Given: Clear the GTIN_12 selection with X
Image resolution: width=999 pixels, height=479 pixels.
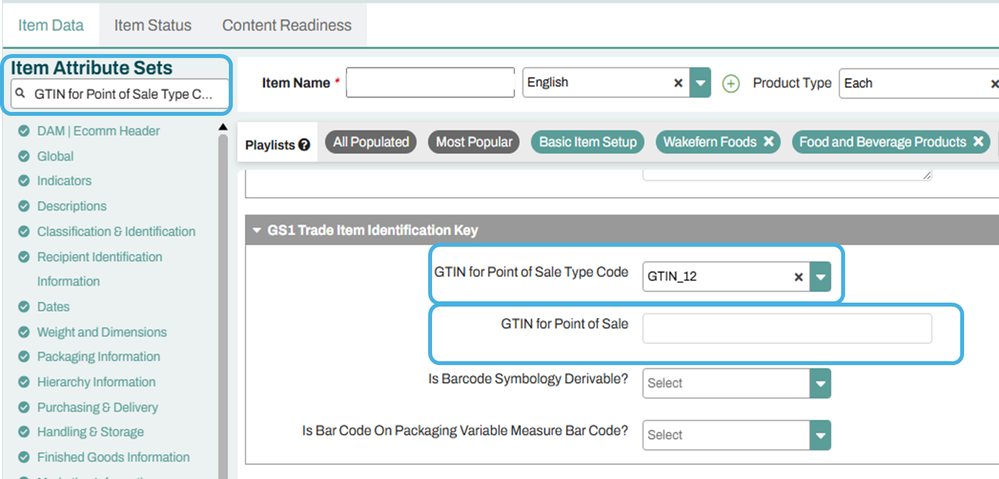Looking at the screenshot, I should (798, 277).
